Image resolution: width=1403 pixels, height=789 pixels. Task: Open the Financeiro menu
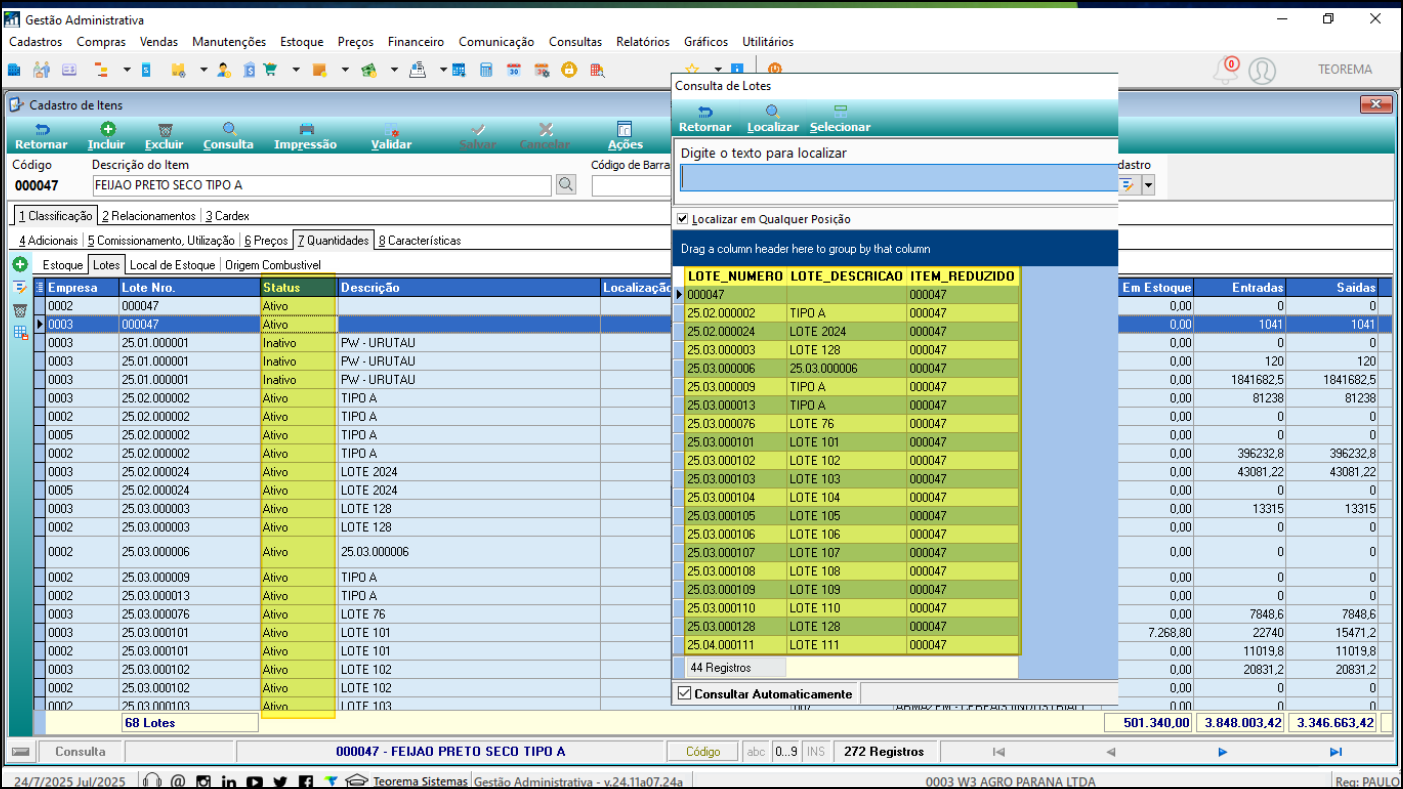(416, 42)
